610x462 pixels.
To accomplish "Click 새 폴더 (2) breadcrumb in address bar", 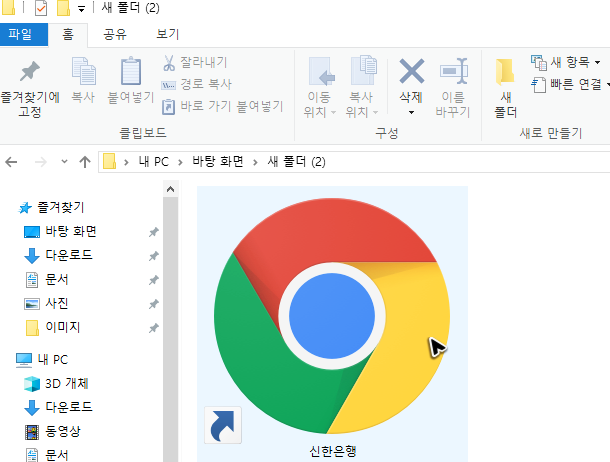I will pos(296,162).
